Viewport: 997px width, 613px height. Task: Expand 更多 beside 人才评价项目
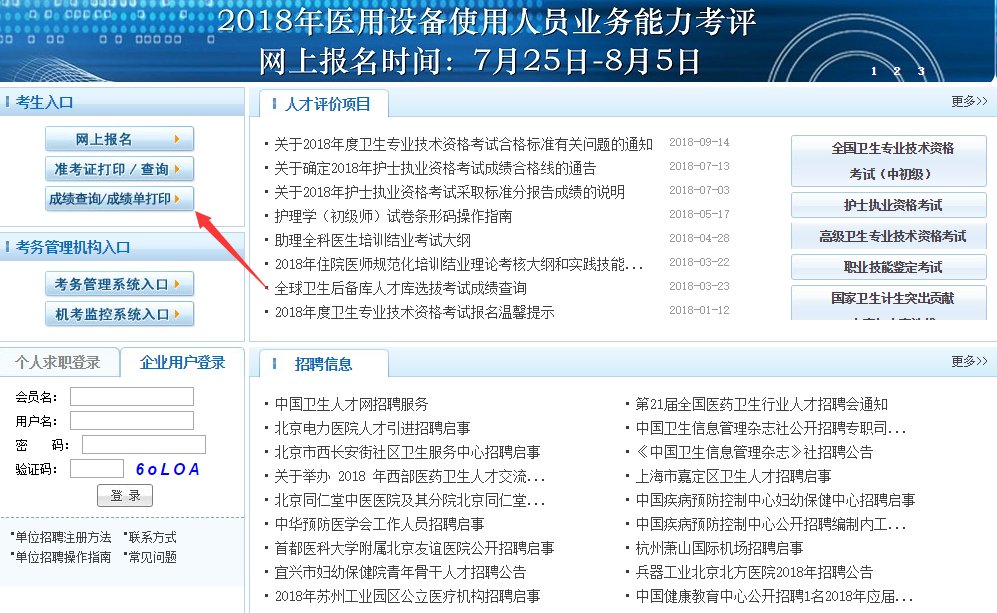970,100
